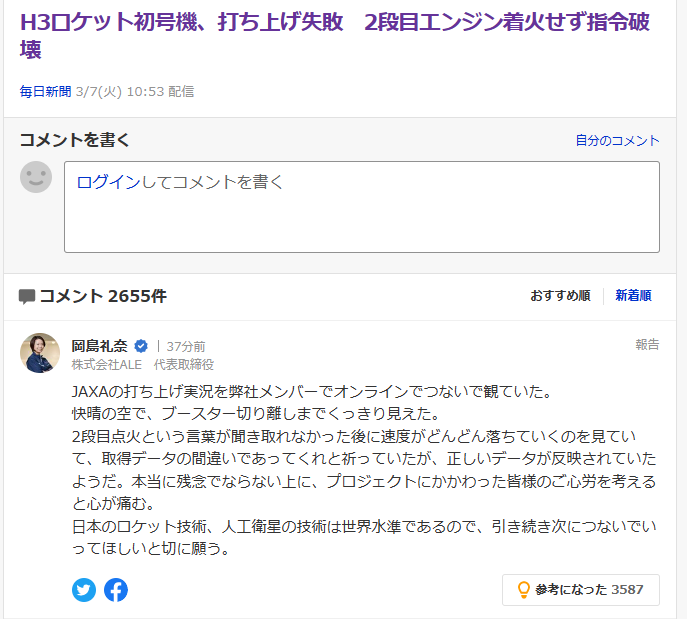Sort comments by 新着順
687x619 pixels.
pyautogui.click(x=634, y=296)
